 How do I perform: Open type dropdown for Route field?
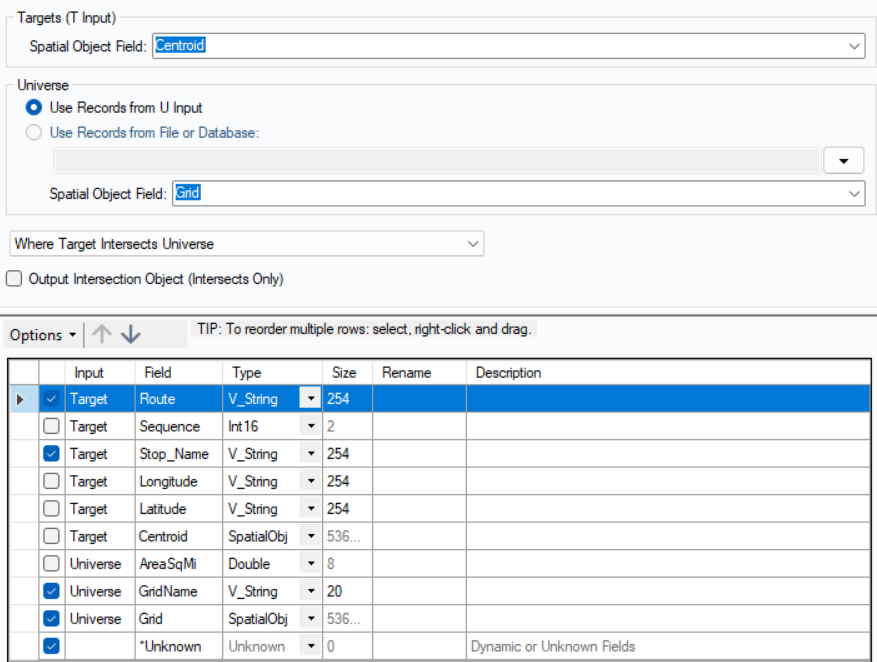coord(310,399)
